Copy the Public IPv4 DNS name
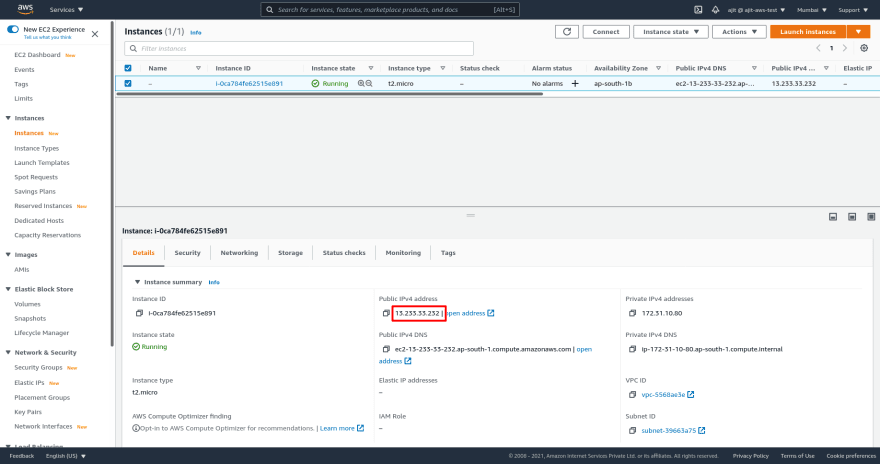This screenshot has height=464, width=880. [x=386, y=349]
